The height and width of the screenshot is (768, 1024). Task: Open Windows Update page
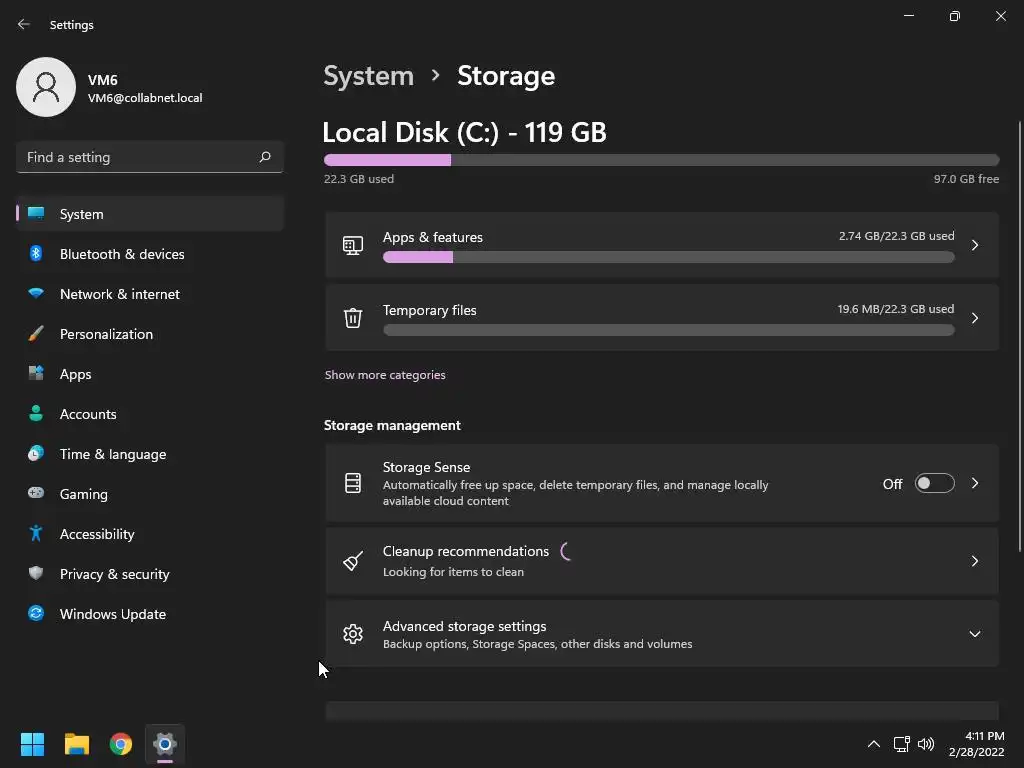[112, 614]
